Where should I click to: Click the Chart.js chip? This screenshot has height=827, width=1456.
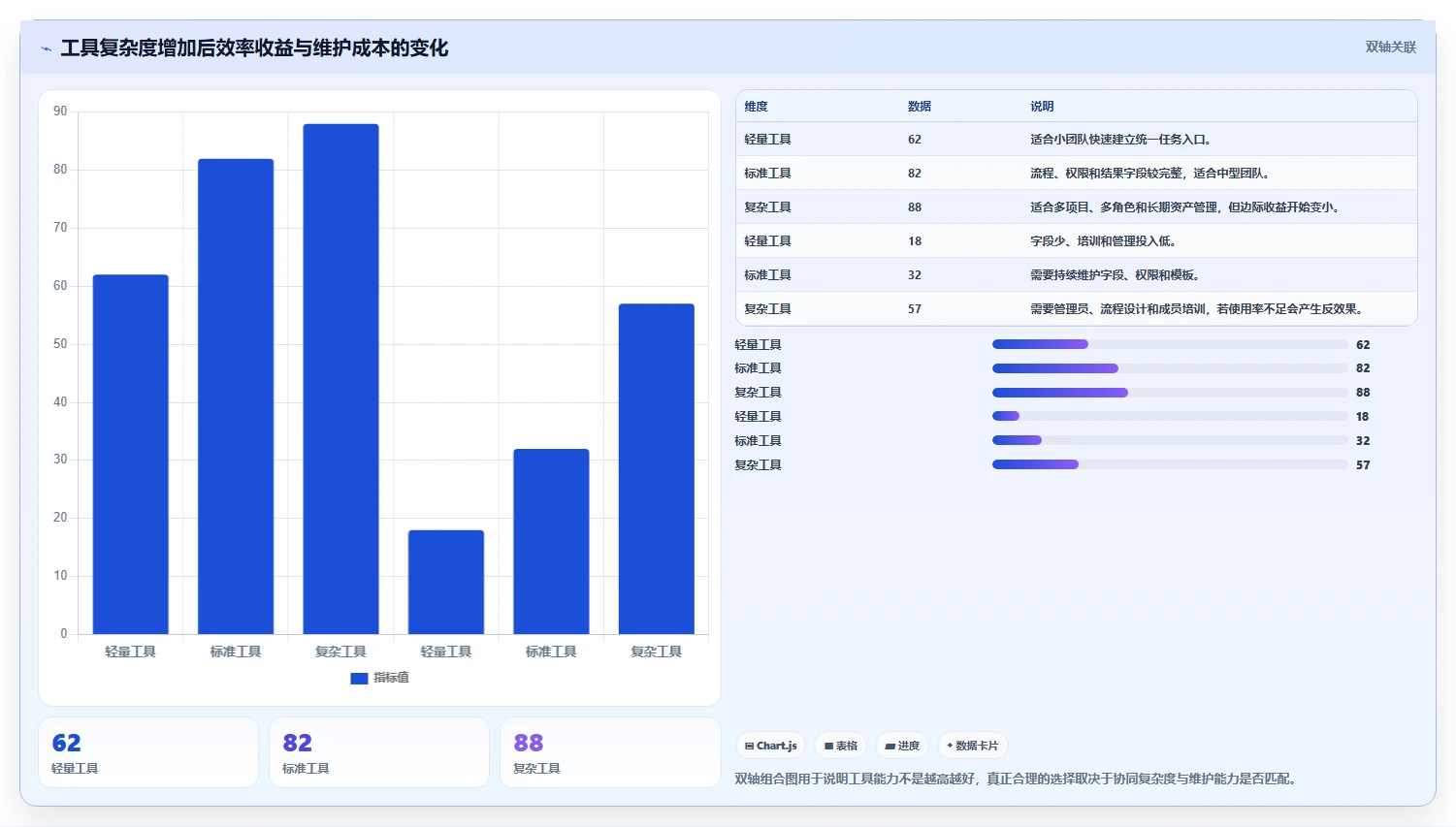click(x=770, y=746)
